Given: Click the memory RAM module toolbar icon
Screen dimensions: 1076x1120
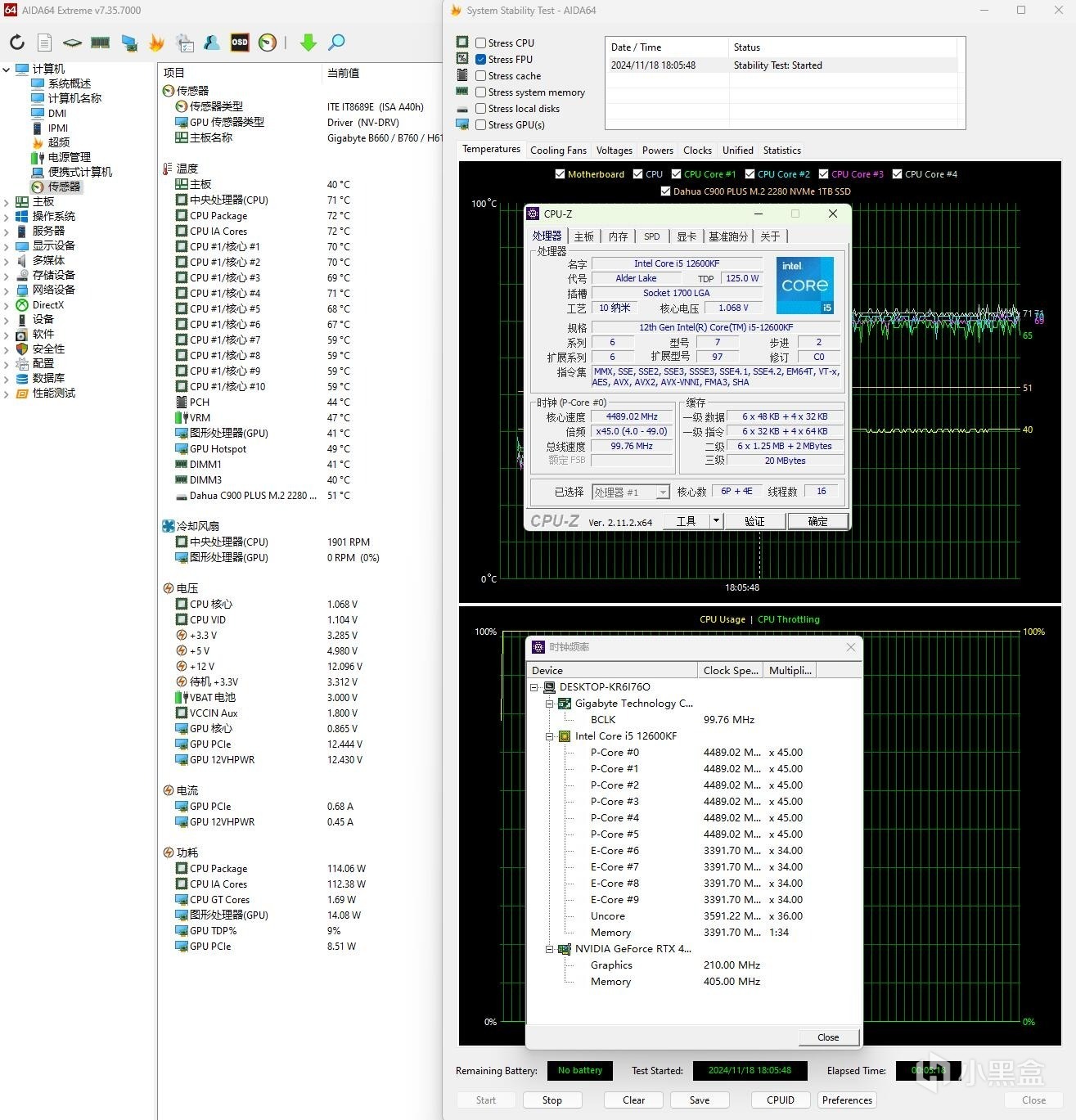Looking at the screenshot, I should tap(101, 43).
